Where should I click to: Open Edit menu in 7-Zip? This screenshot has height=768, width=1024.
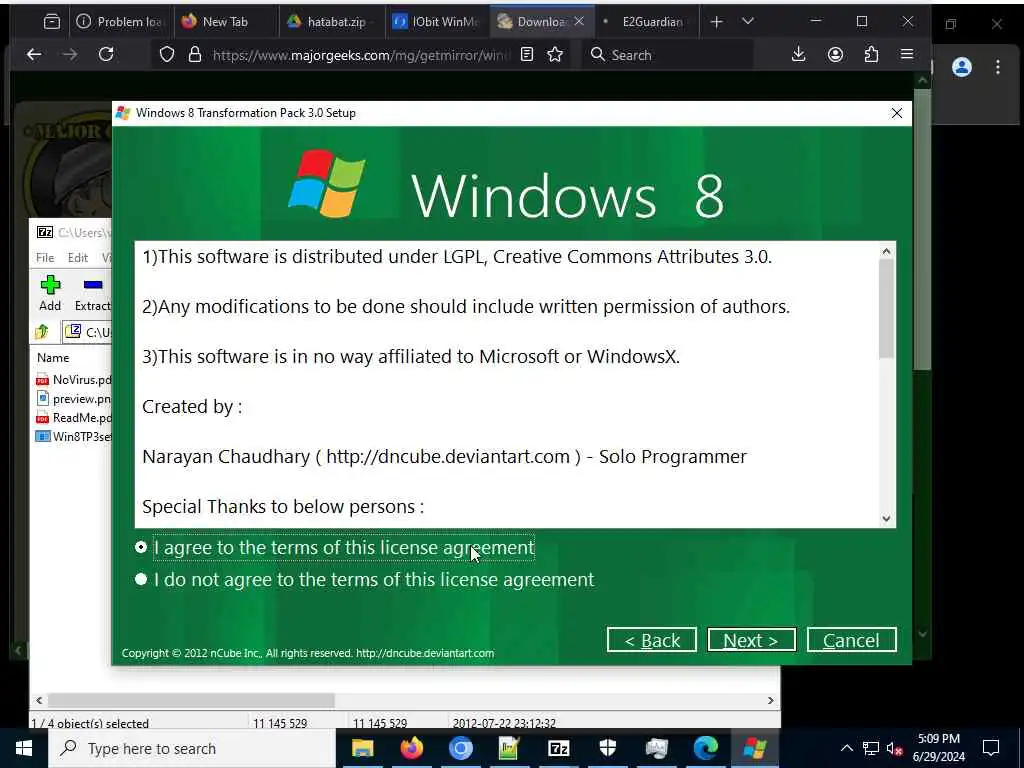coord(78,258)
